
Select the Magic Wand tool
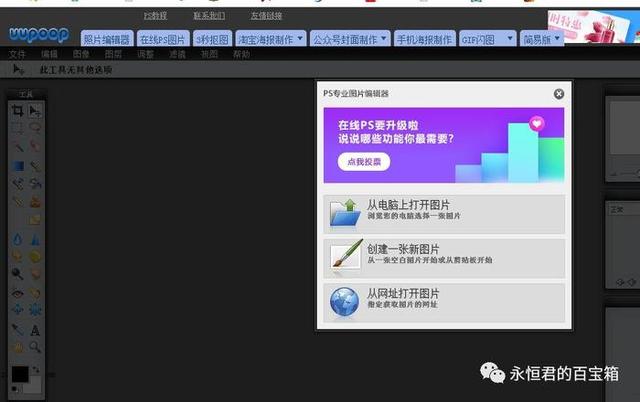(x=17, y=147)
